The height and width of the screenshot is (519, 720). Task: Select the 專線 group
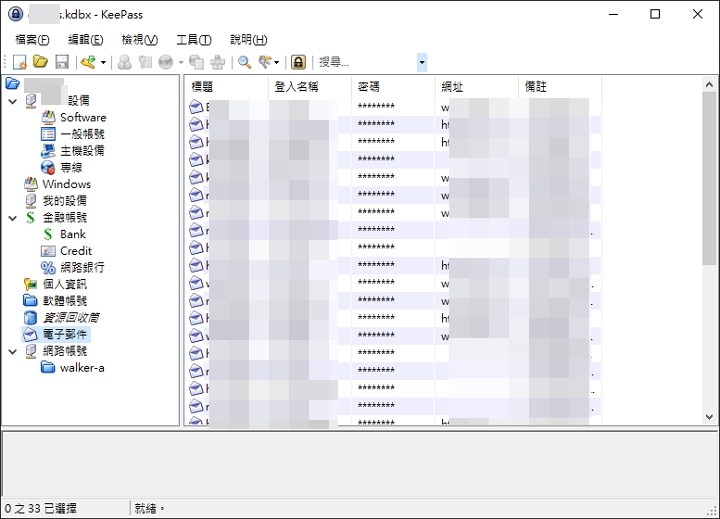point(71,168)
